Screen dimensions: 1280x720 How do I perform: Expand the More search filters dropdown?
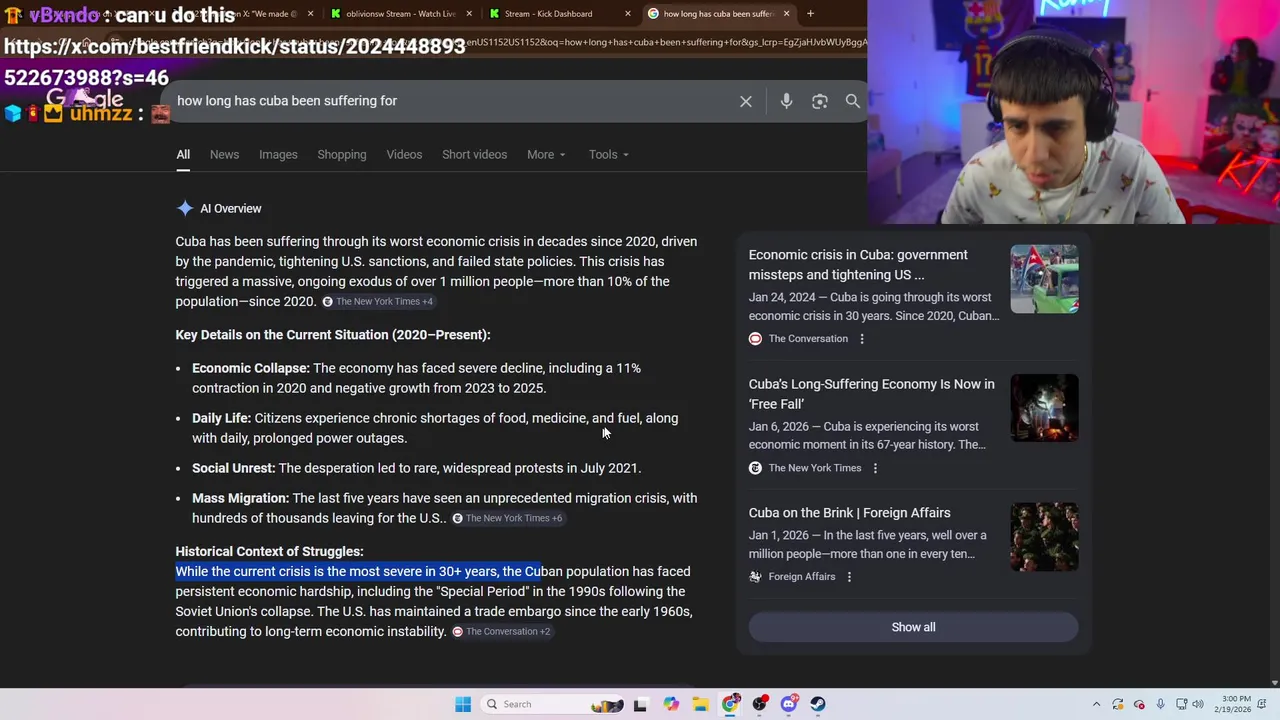point(546,154)
